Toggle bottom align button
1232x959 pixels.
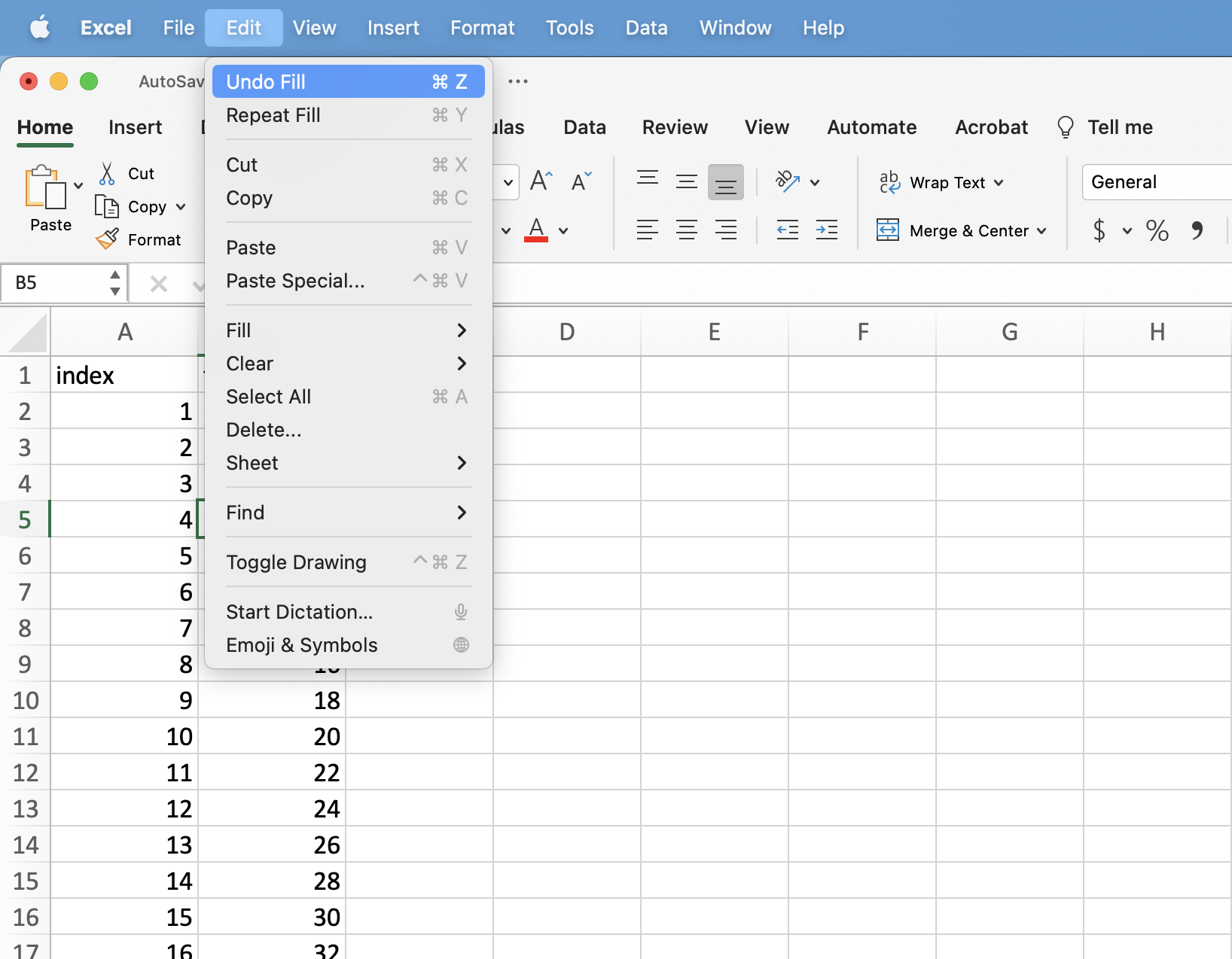[725, 183]
